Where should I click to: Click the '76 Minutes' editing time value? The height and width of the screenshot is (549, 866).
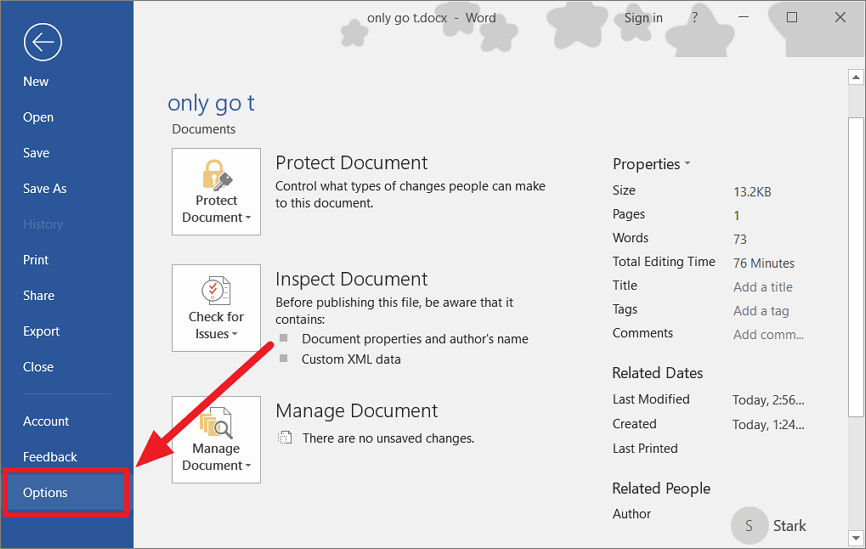pos(764,263)
